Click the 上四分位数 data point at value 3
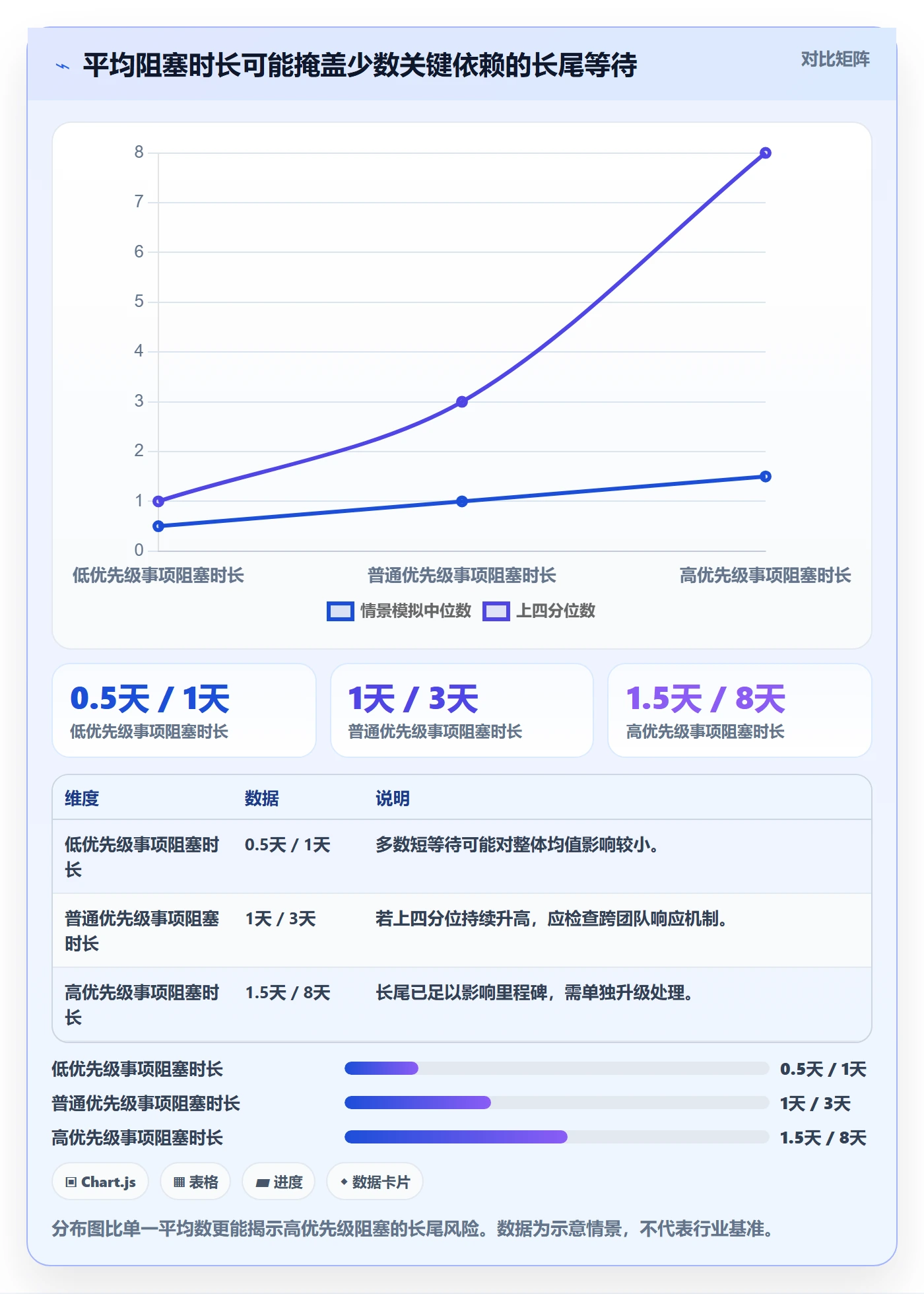Viewport: 924px width, 1294px height. tap(462, 401)
